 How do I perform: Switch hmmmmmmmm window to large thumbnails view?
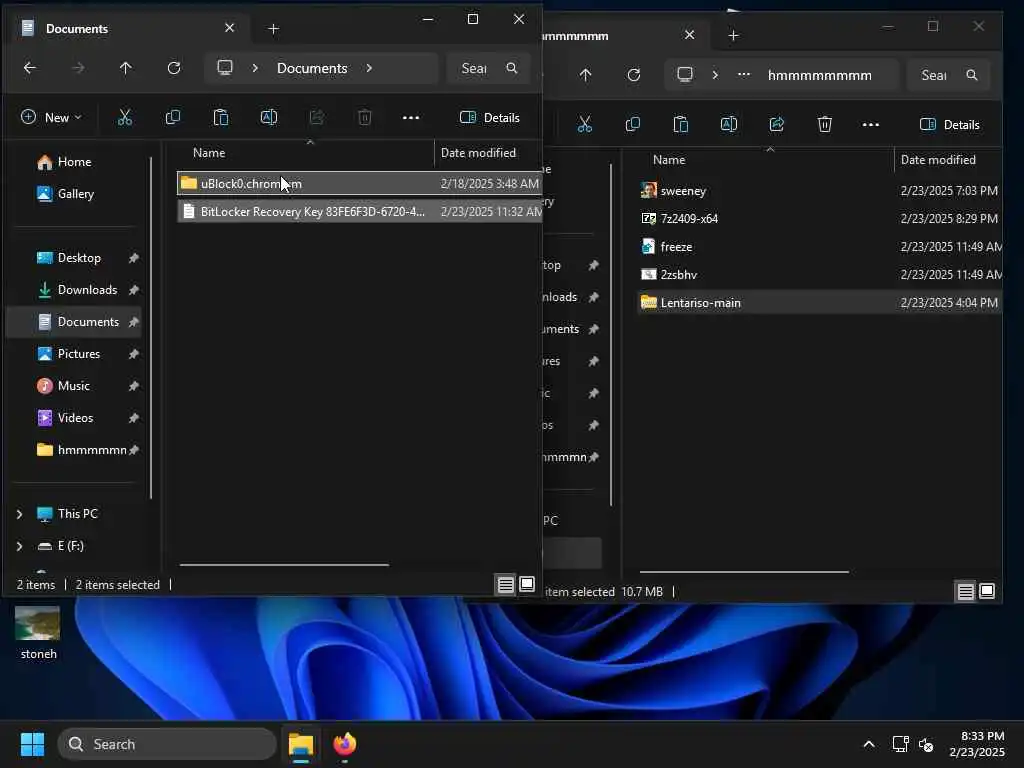(x=987, y=592)
